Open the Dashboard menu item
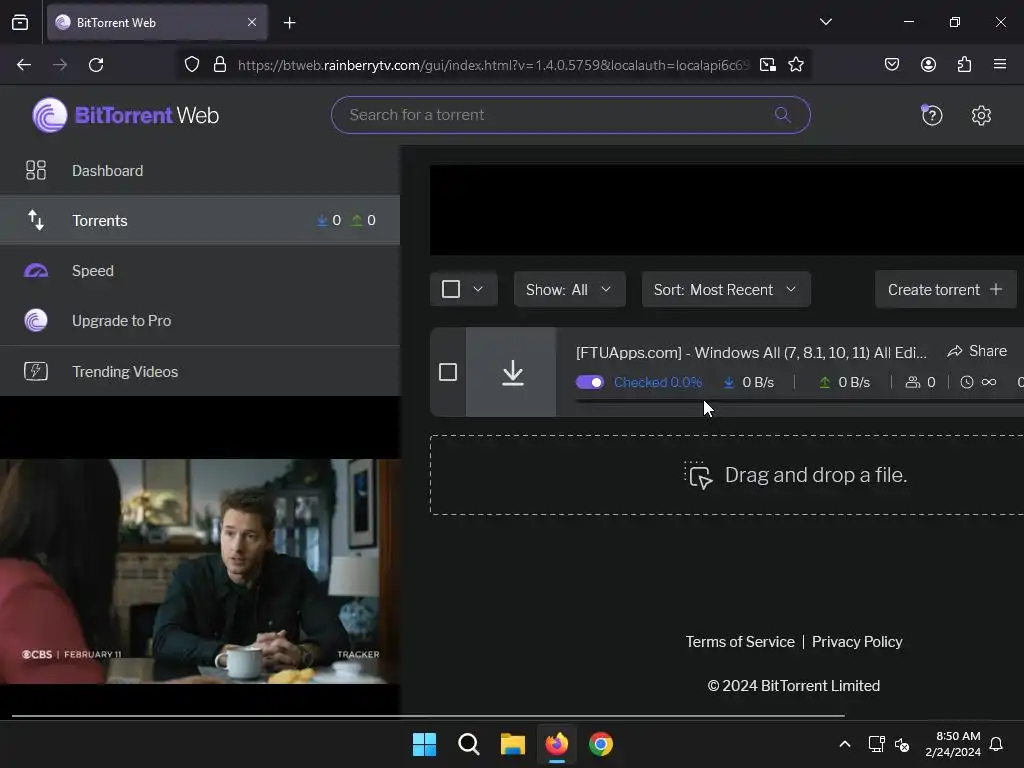The height and width of the screenshot is (768, 1024). click(200, 170)
